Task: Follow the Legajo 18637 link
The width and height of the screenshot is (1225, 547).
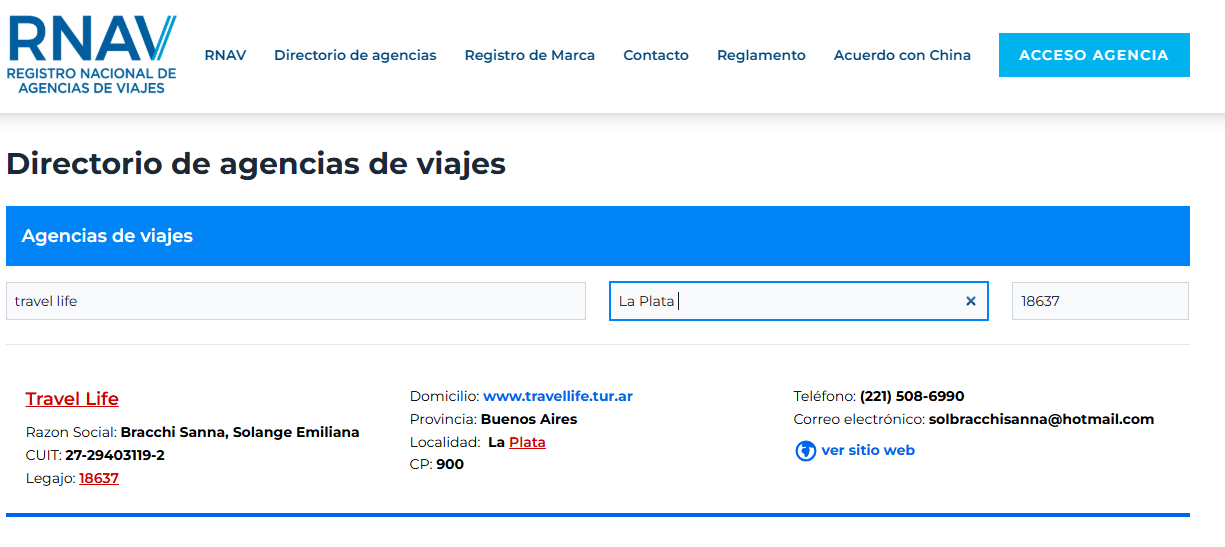Action: [99, 478]
